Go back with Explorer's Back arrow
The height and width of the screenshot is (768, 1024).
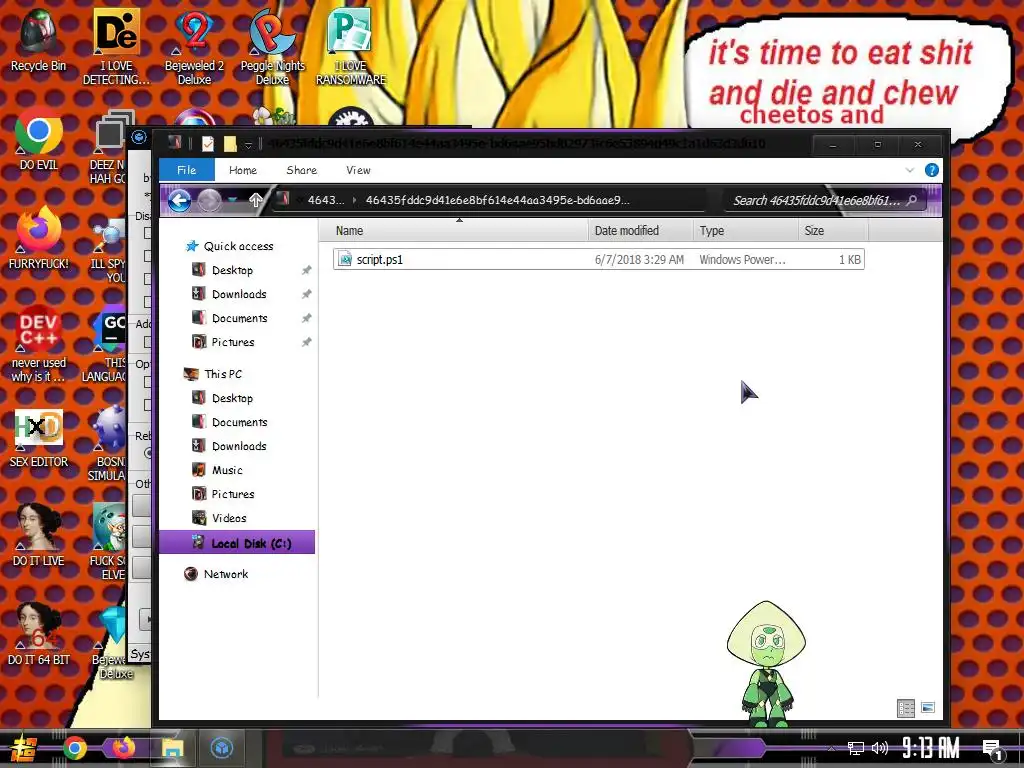180,200
